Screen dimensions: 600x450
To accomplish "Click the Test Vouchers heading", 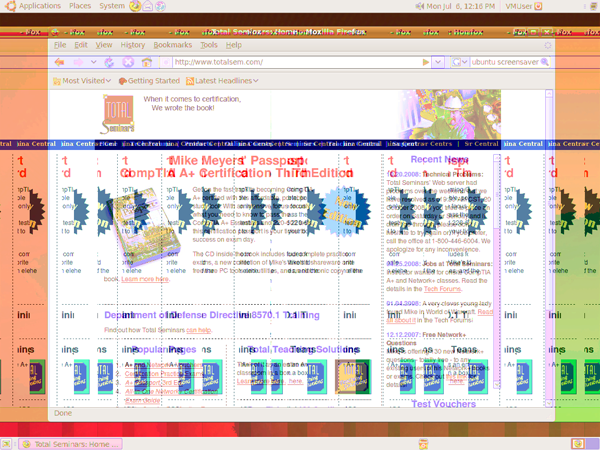I will [x=443, y=404].
